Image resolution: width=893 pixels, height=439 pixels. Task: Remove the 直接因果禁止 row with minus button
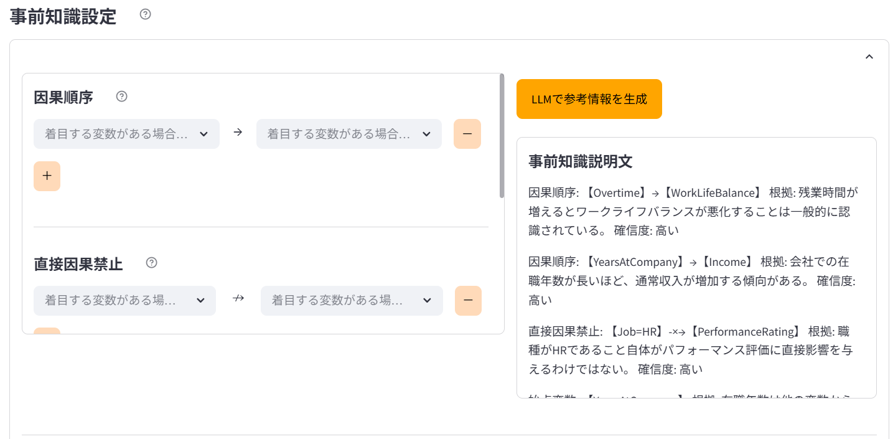(468, 301)
